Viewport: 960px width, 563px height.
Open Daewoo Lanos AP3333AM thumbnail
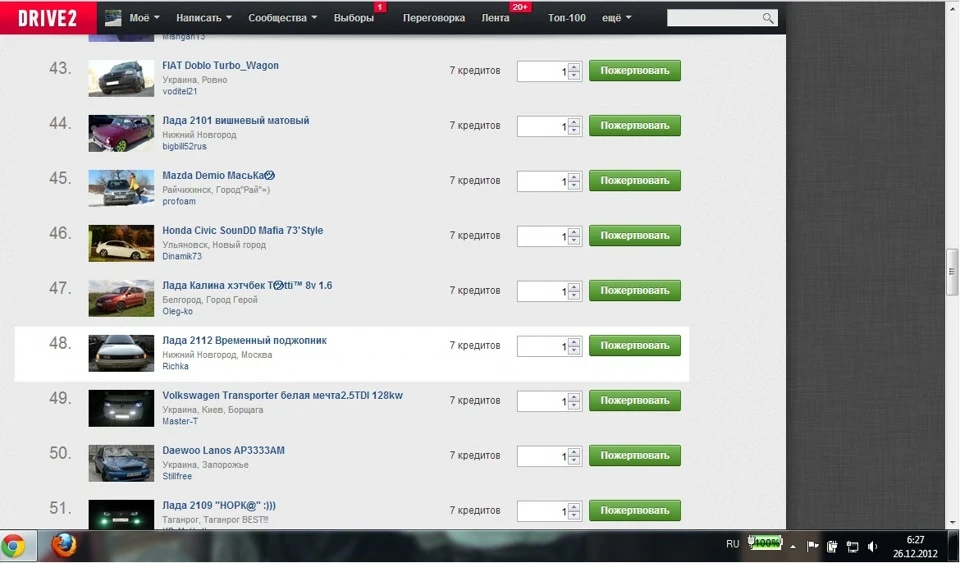[x=121, y=464]
